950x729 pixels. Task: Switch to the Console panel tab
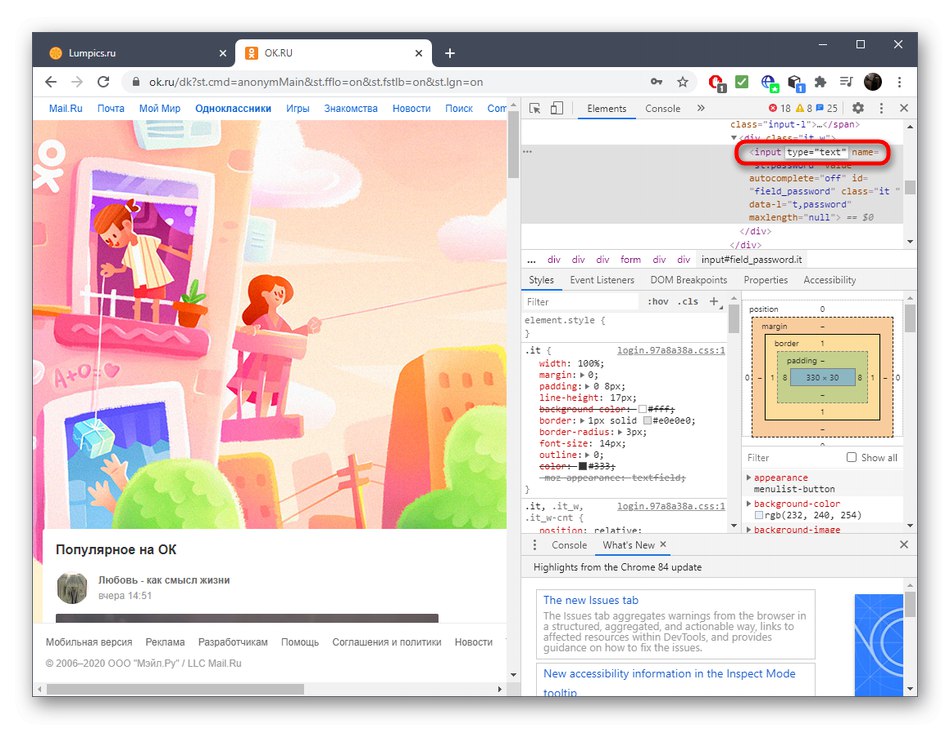pos(662,108)
